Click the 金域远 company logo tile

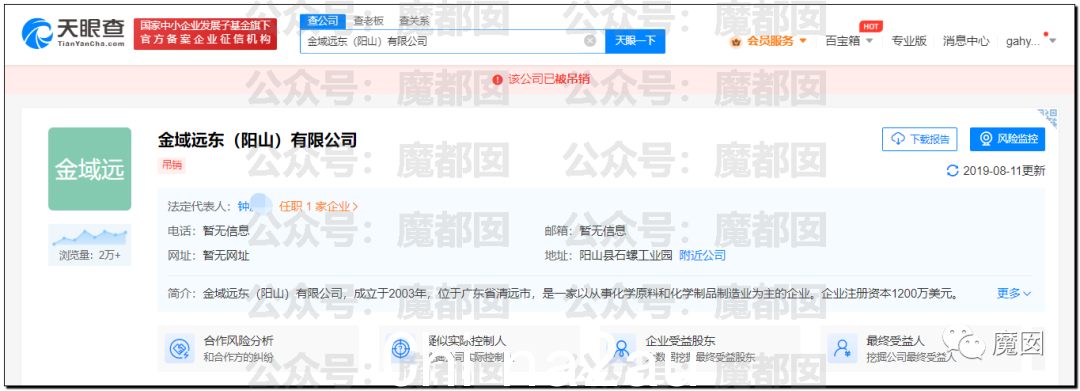pos(90,169)
